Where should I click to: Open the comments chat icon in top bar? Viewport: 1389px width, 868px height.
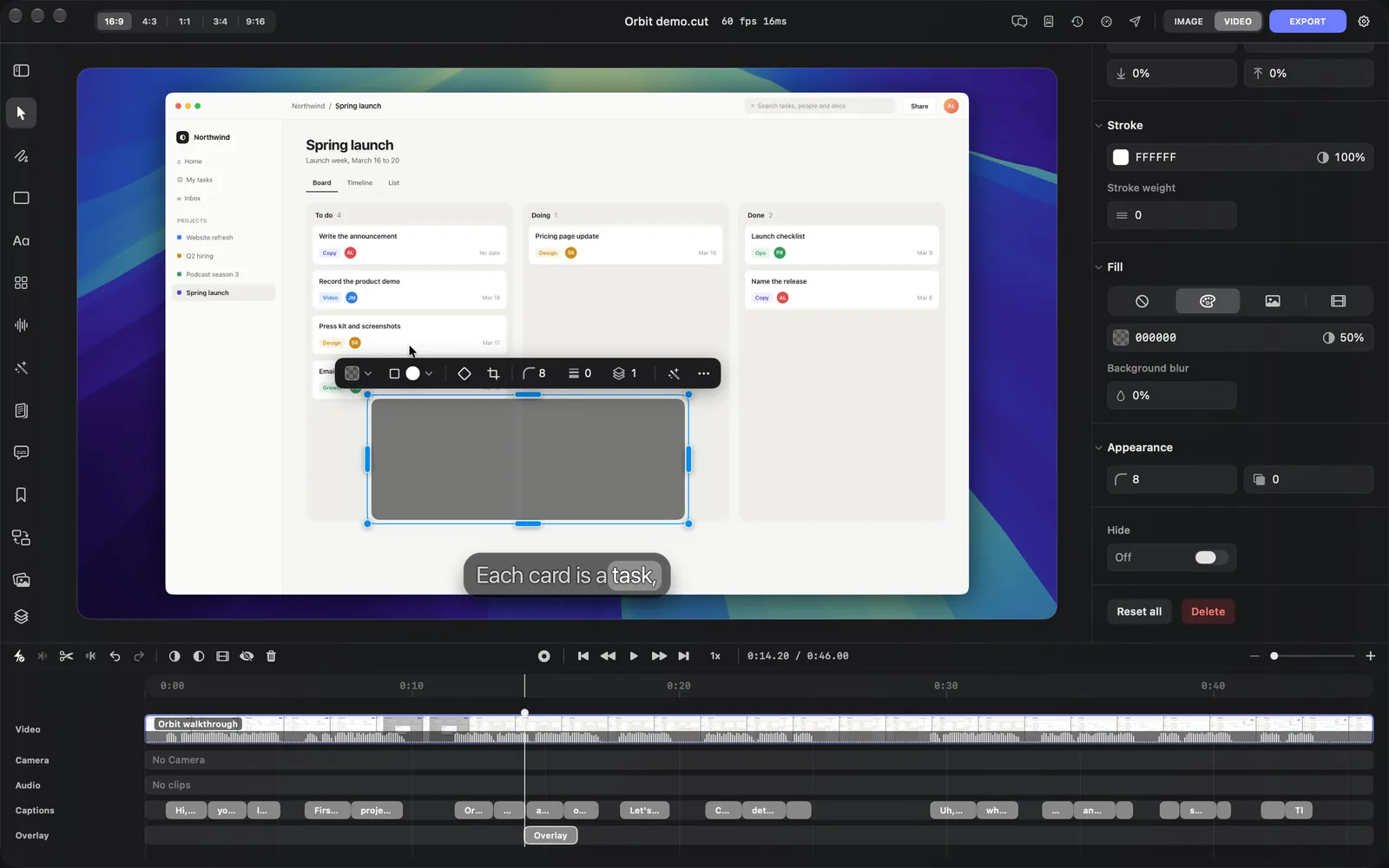pyautogui.click(x=1020, y=22)
